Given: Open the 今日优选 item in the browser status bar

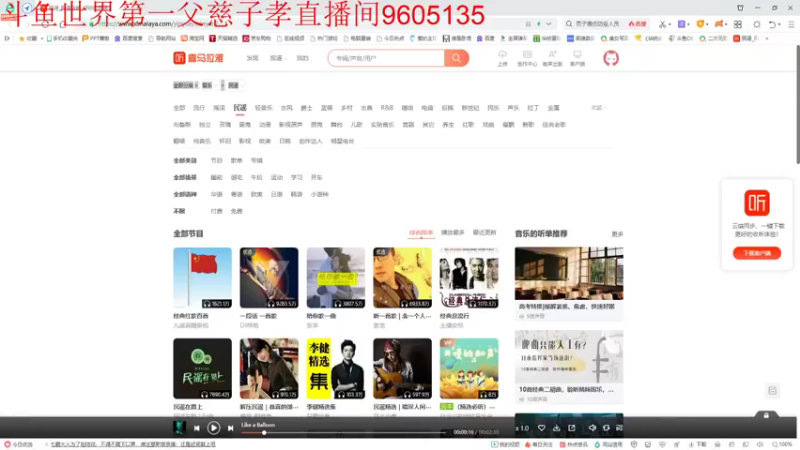Looking at the screenshot, I should pyautogui.click(x=18, y=445).
